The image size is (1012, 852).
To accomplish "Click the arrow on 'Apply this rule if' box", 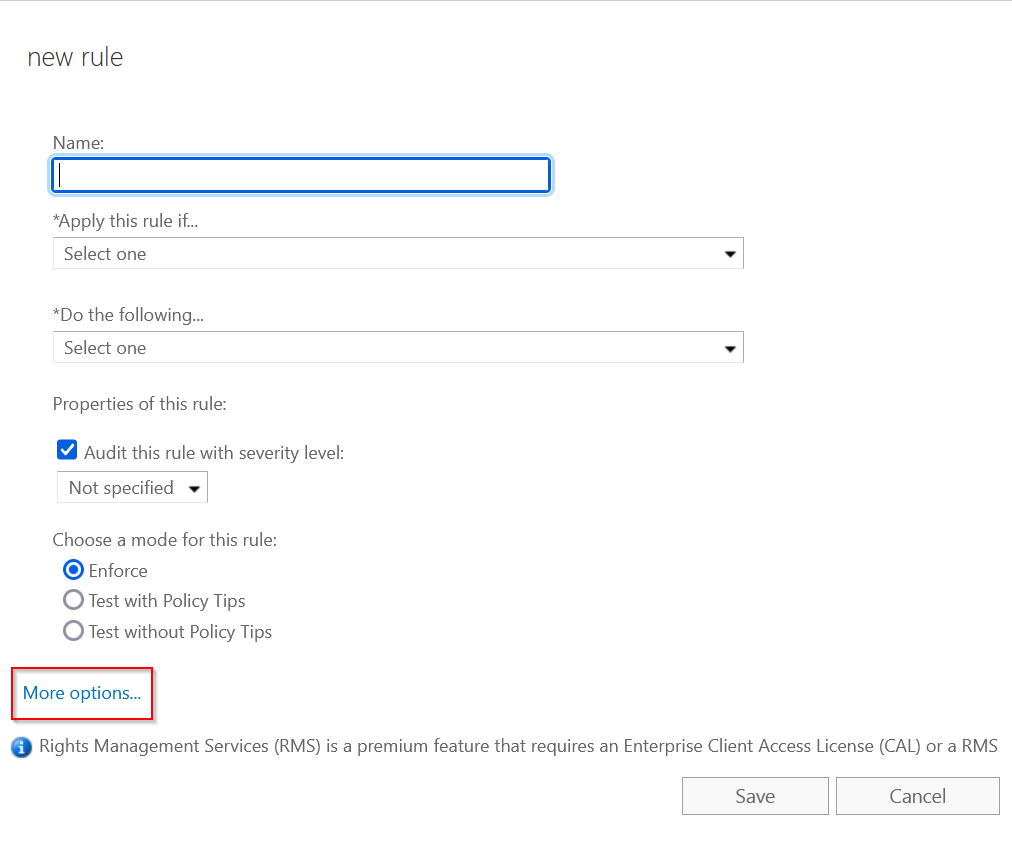I will [x=730, y=255].
